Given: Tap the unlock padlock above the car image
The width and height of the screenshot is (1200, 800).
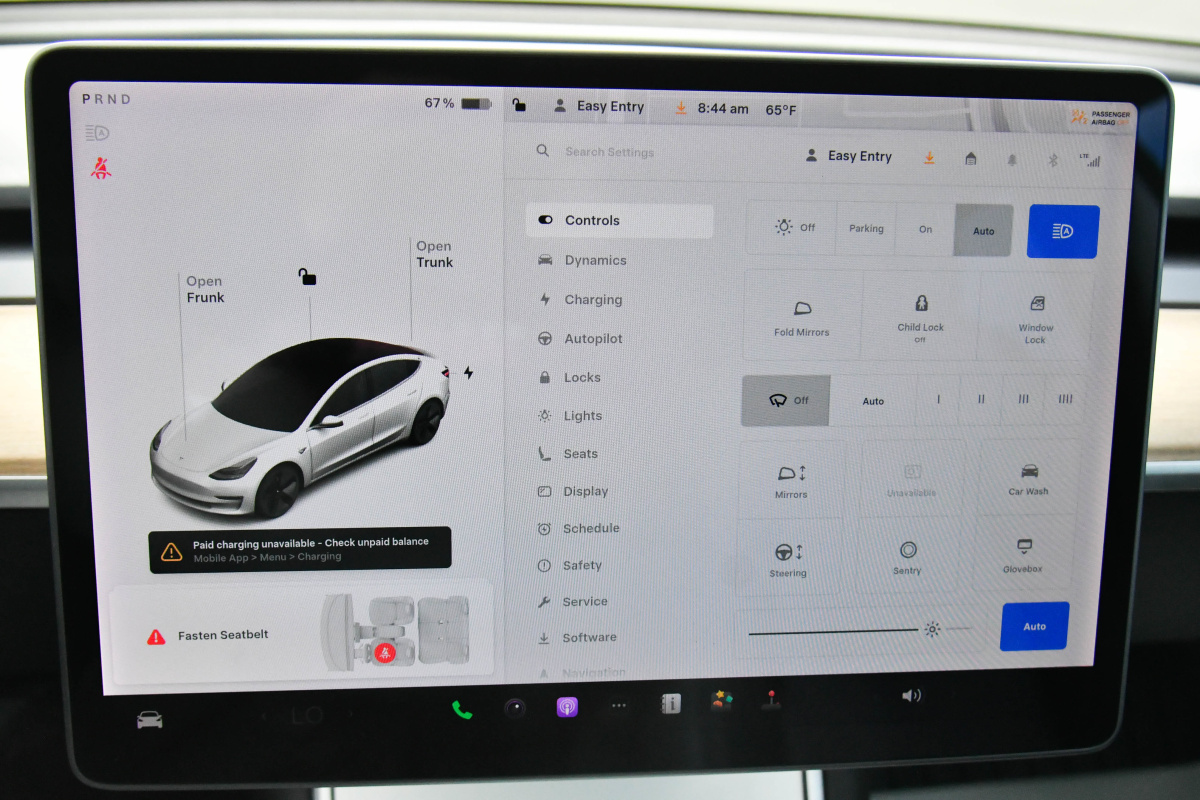Looking at the screenshot, I should click(308, 276).
